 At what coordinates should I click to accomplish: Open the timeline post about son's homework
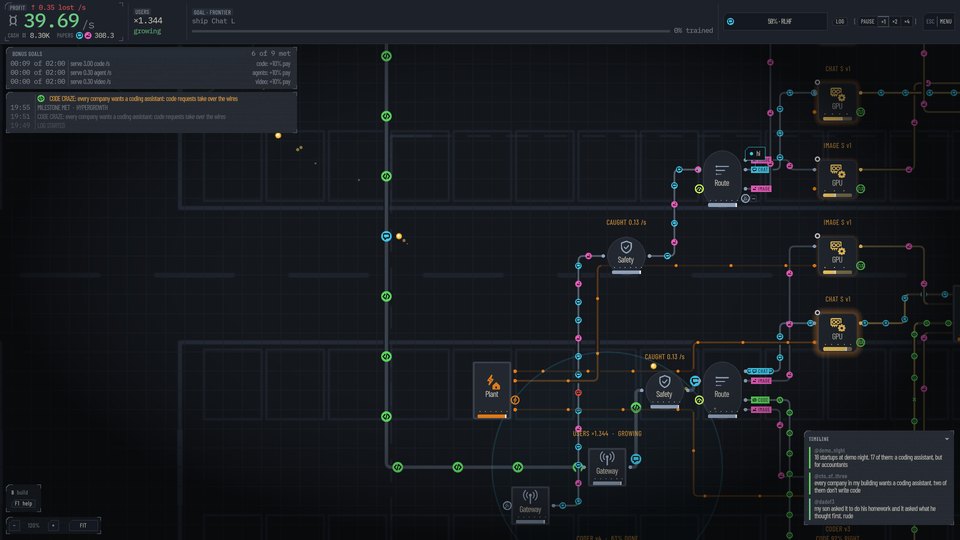point(878,509)
